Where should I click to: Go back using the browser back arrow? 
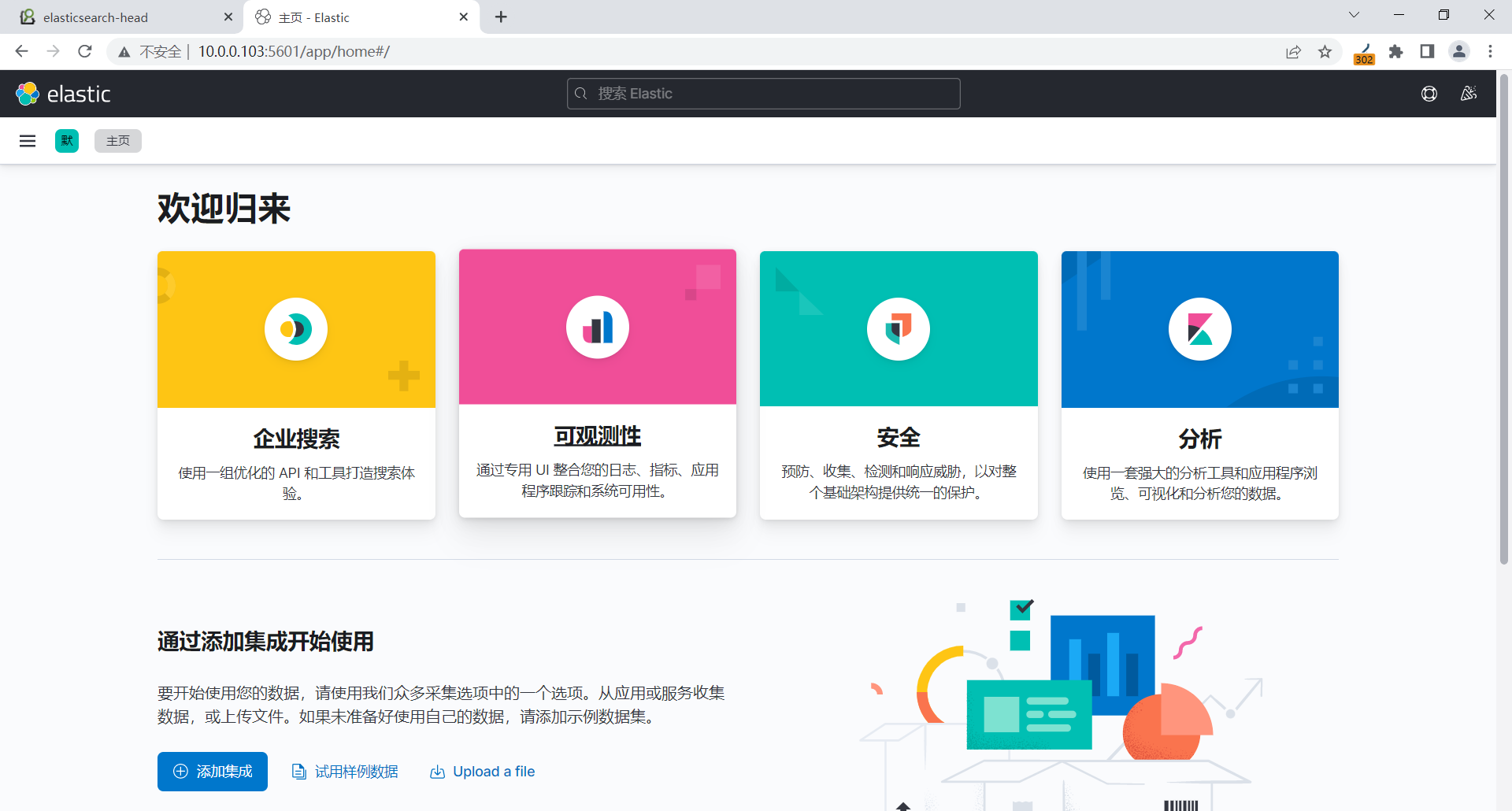tap(21, 51)
